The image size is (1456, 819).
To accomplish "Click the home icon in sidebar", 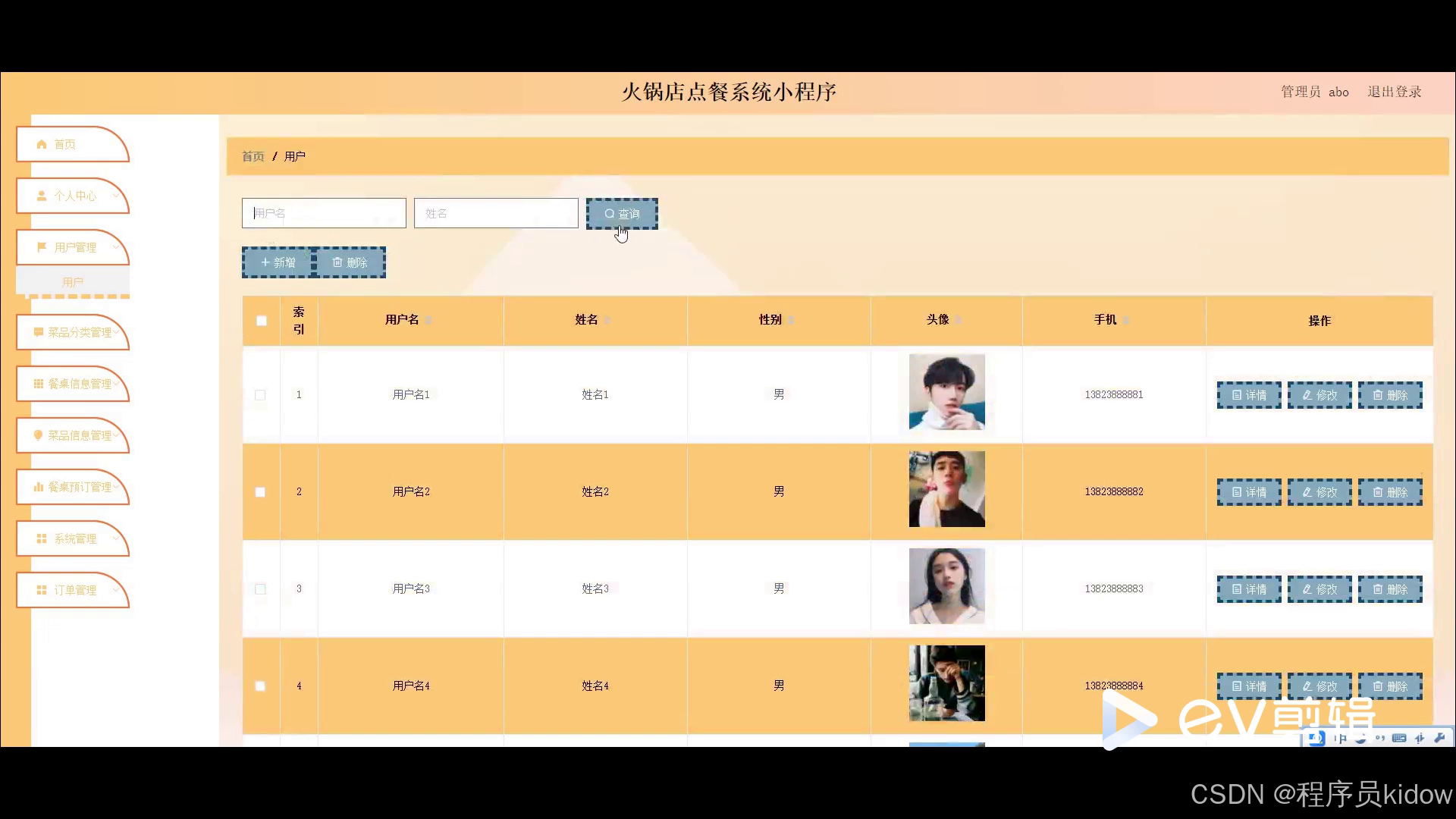I will [x=42, y=144].
